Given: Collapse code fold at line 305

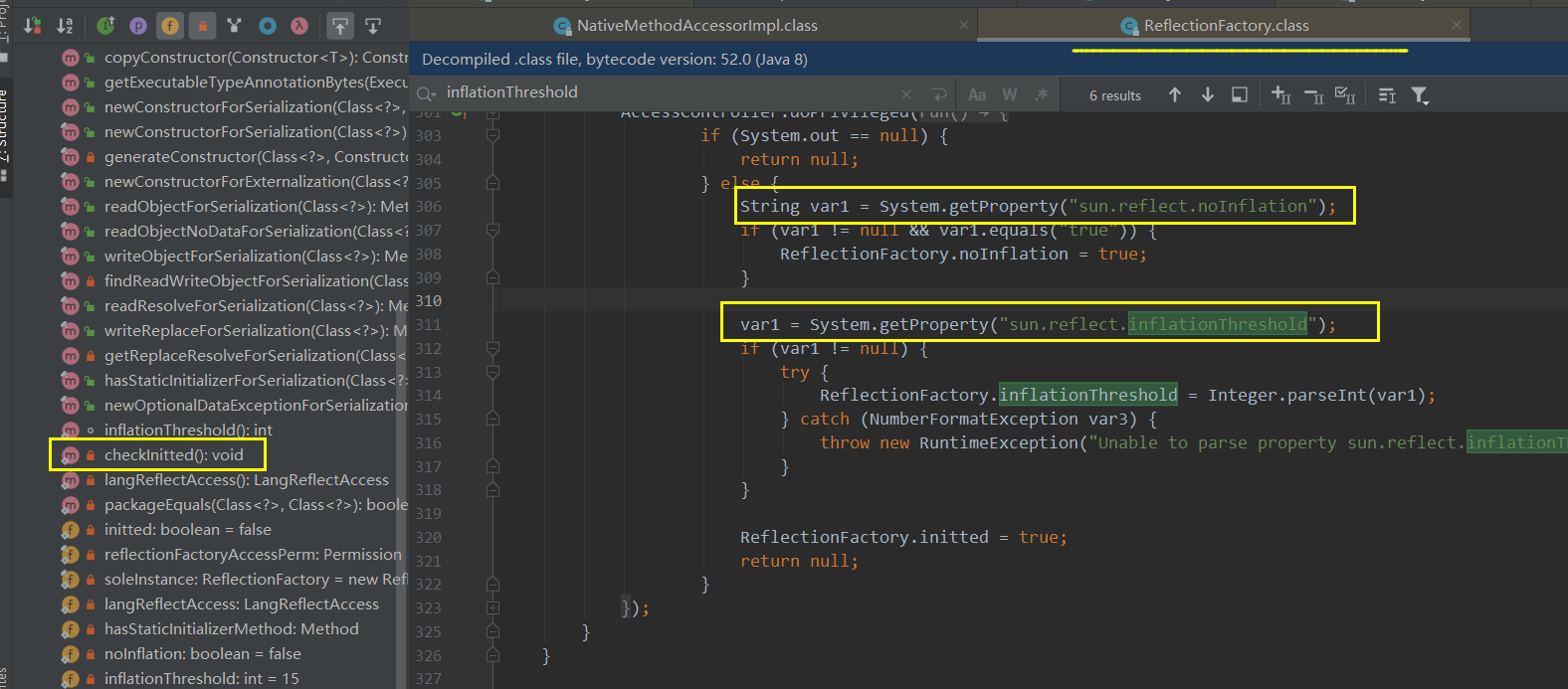Looking at the screenshot, I should tap(492, 183).
